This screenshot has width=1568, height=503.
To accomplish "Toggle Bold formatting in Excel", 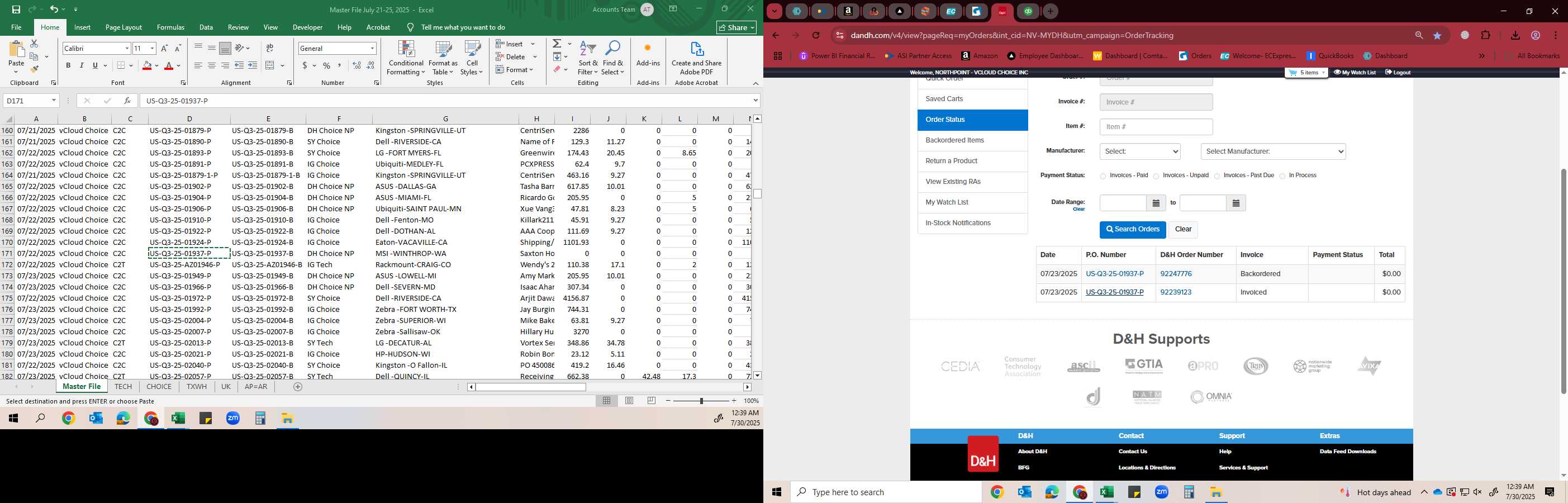I will click(68, 65).
